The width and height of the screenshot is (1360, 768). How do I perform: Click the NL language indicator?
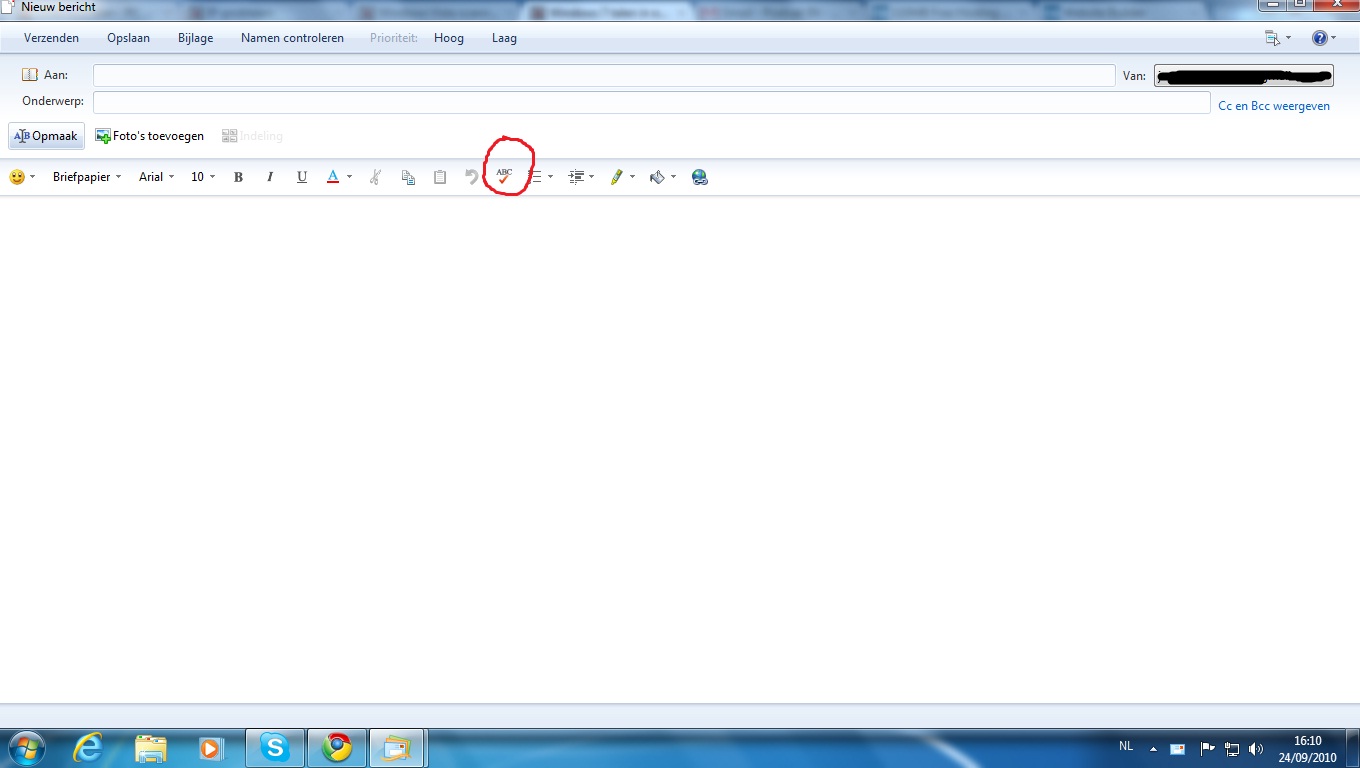click(x=1126, y=746)
